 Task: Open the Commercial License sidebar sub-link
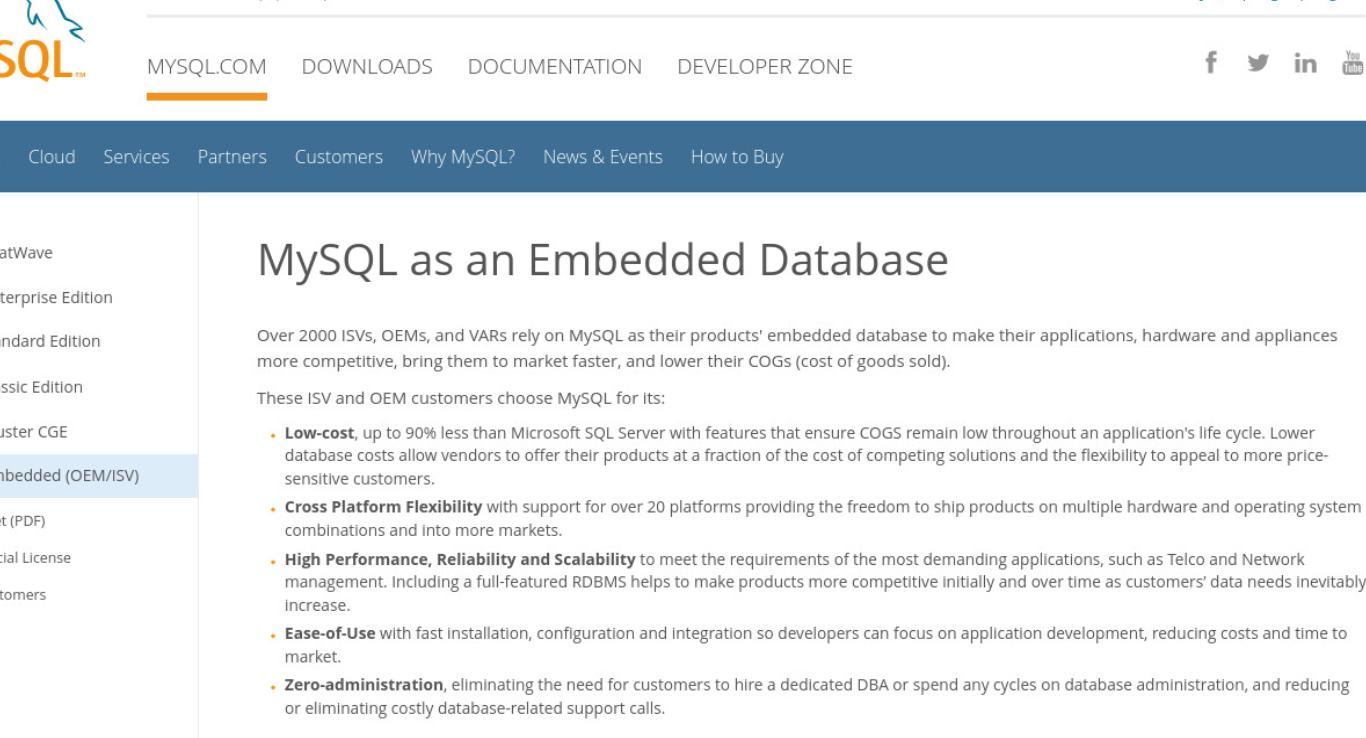(35, 557)
